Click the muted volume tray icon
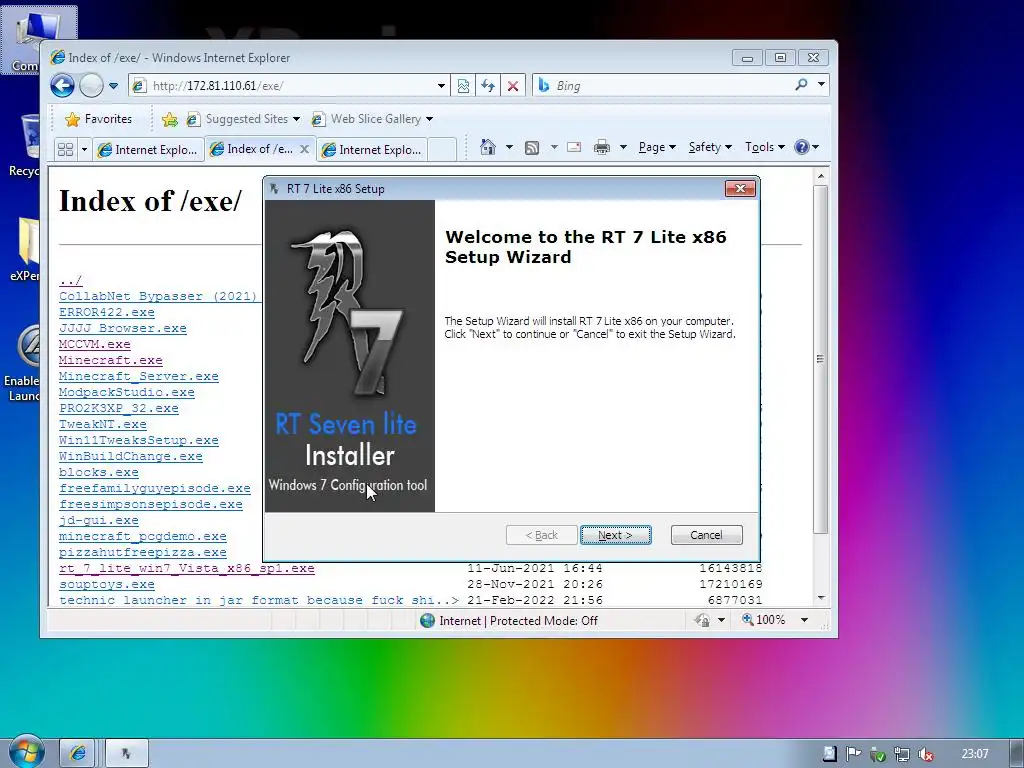Screen dimensions: 1024x768 (x=925, y=754)
